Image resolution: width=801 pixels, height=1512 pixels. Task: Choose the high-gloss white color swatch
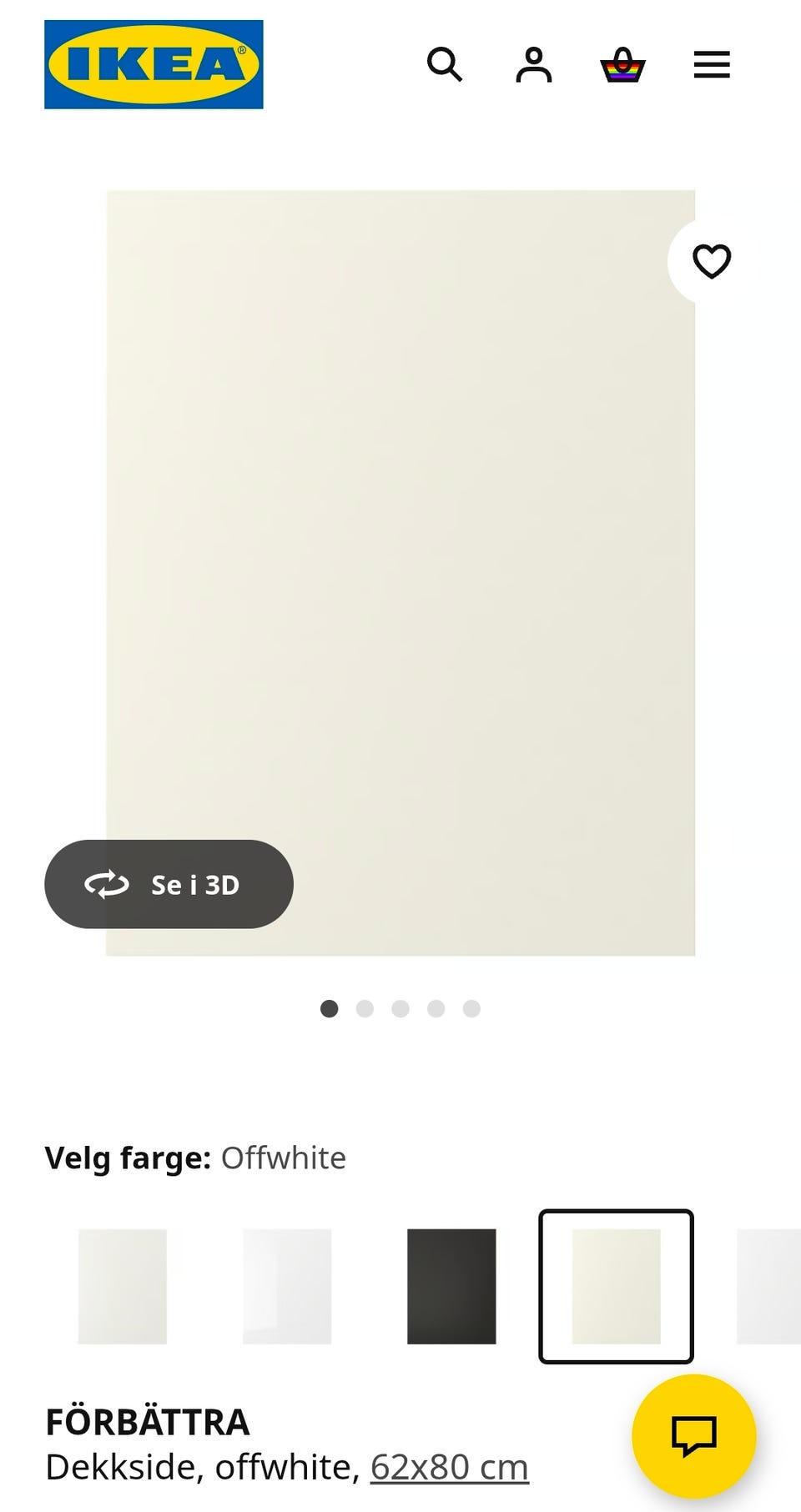click(x=287, y=1286)
